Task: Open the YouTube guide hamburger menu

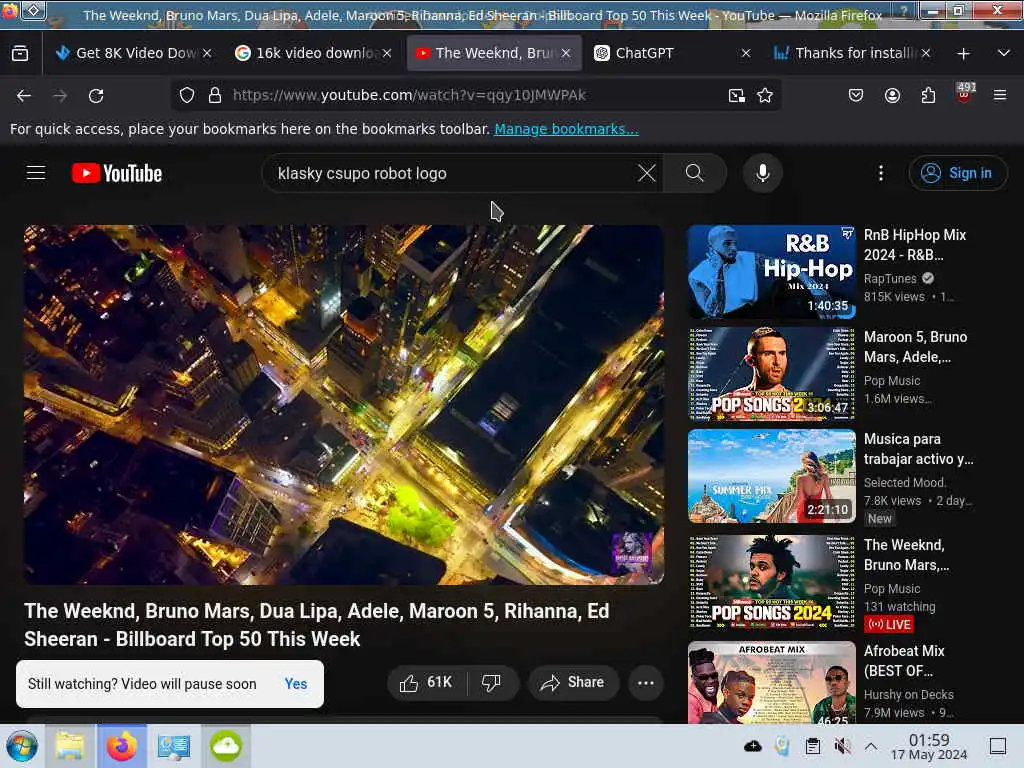Action: (36, 173)
